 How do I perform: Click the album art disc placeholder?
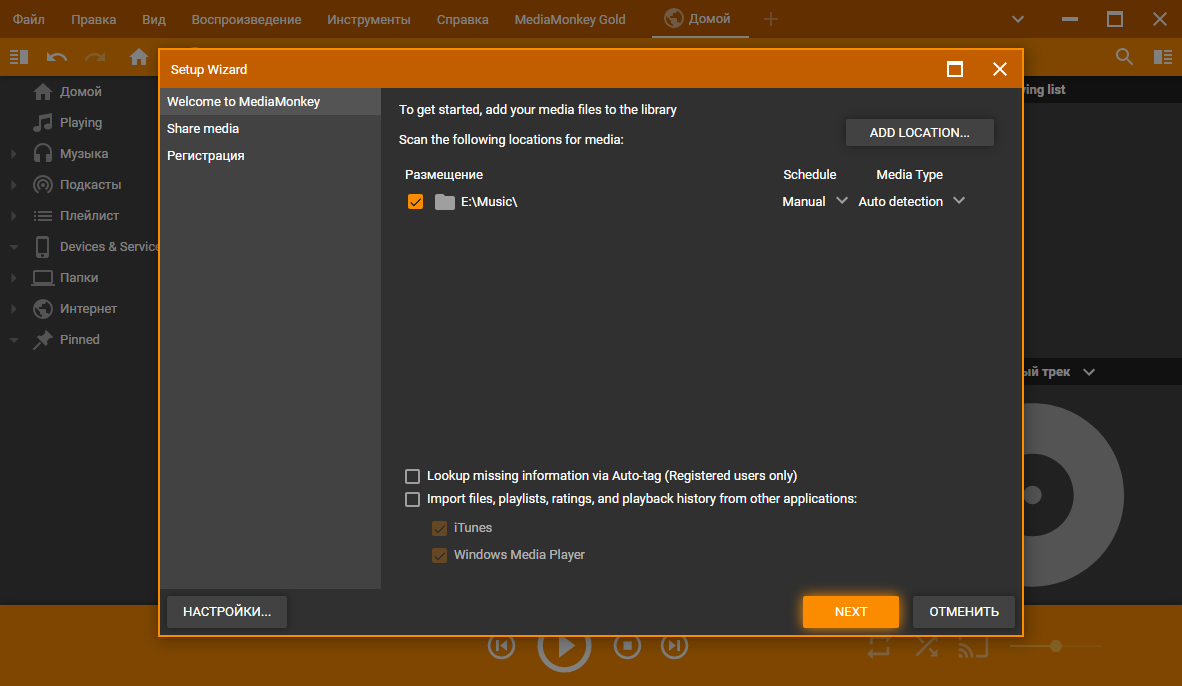tap(1073, 495)
